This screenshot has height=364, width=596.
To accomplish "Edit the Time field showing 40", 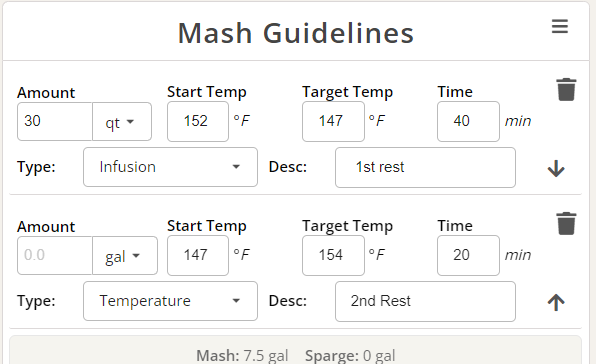I will coord(468,122).
